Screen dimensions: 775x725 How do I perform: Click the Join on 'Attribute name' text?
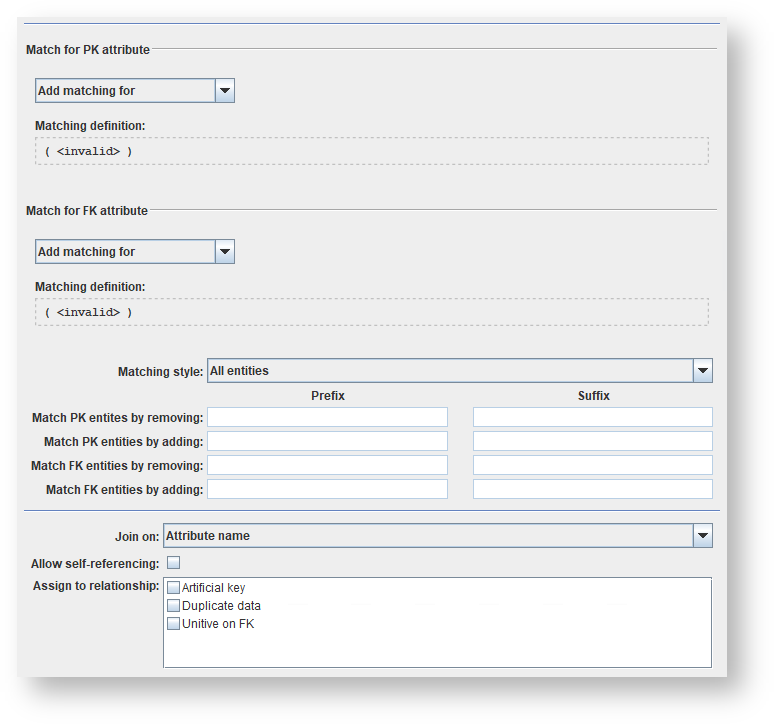pyautogui.click(x=208, y=536)
